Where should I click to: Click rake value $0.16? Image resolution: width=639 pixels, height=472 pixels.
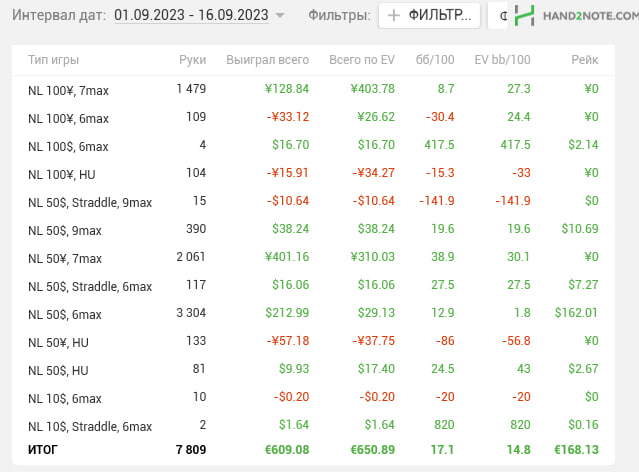[x=584, y=425]
